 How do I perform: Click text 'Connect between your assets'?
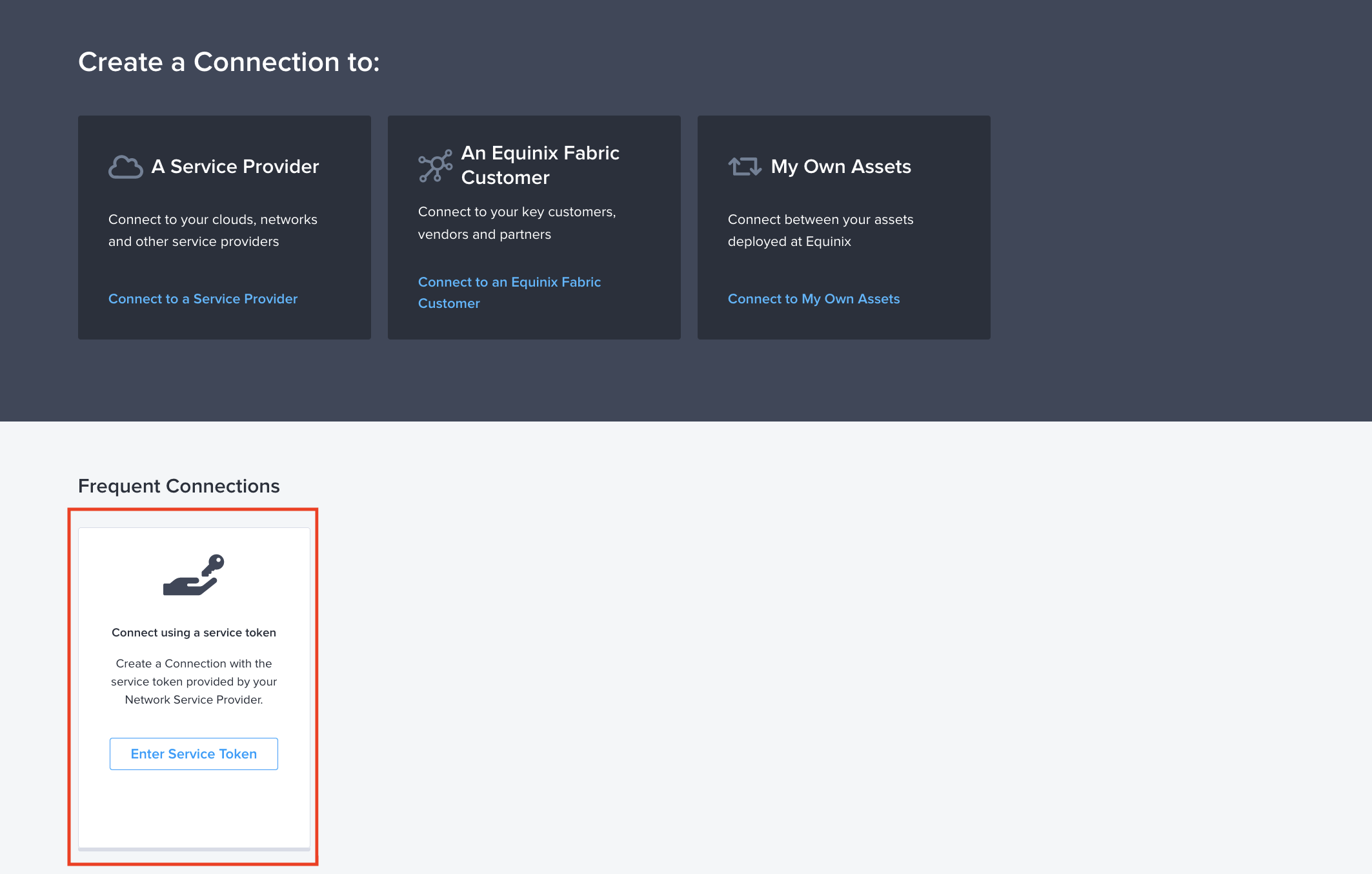pos(820,219)
